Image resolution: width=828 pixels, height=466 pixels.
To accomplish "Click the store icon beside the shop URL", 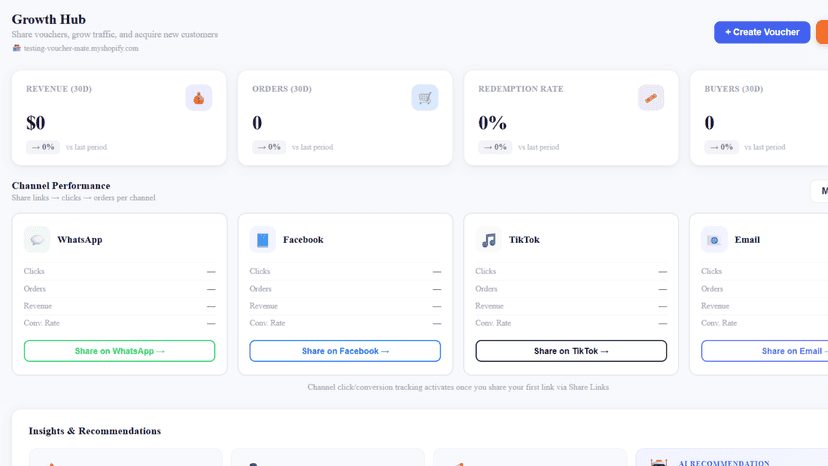I will (x=16, y=48).
